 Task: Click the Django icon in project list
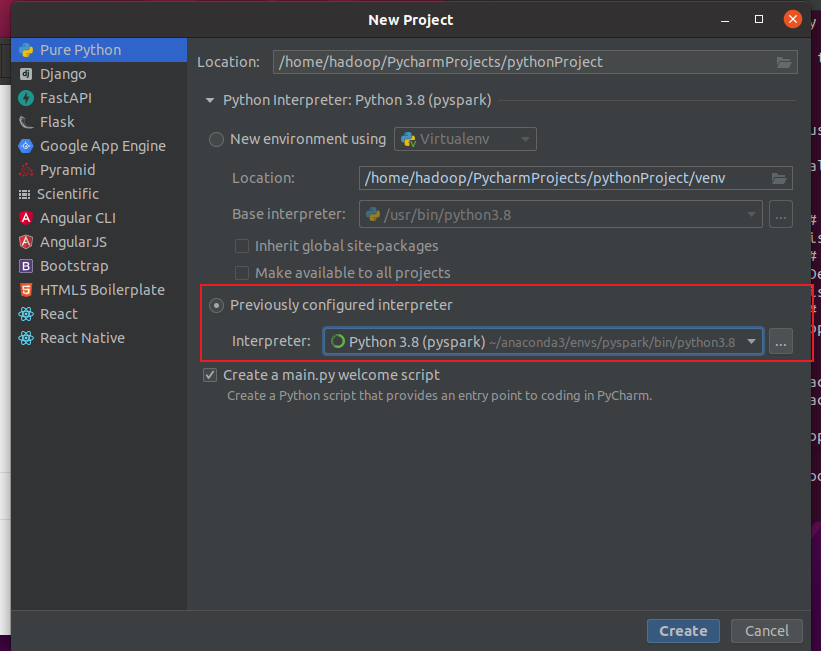26,74
